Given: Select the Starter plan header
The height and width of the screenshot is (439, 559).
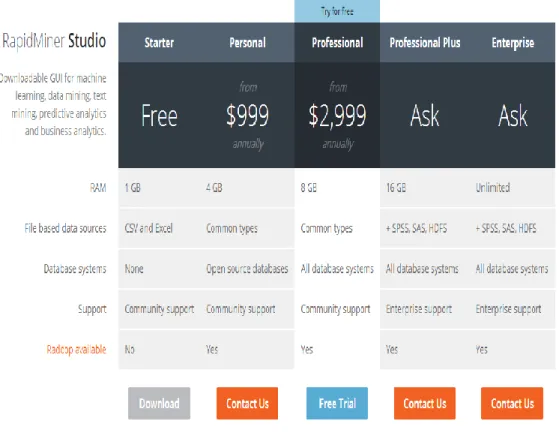Looking at the screenshot, I should pos(159,43).
